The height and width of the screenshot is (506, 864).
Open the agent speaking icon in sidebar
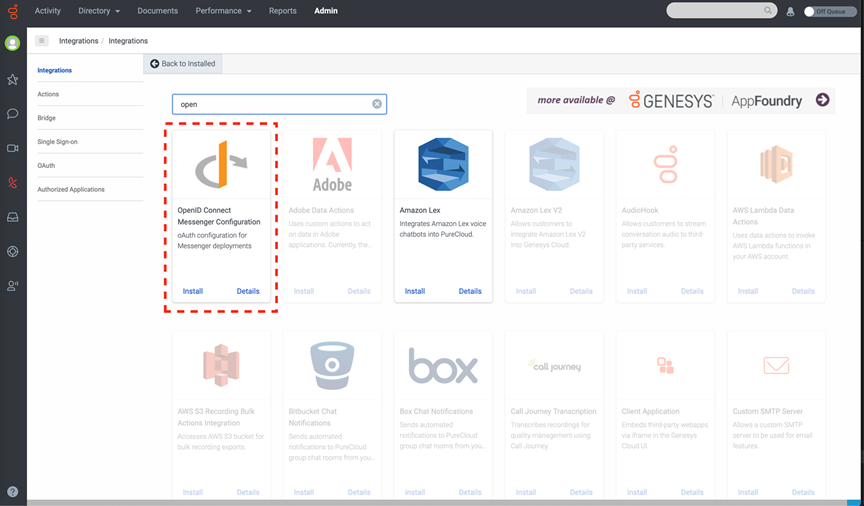coord(13,286)
